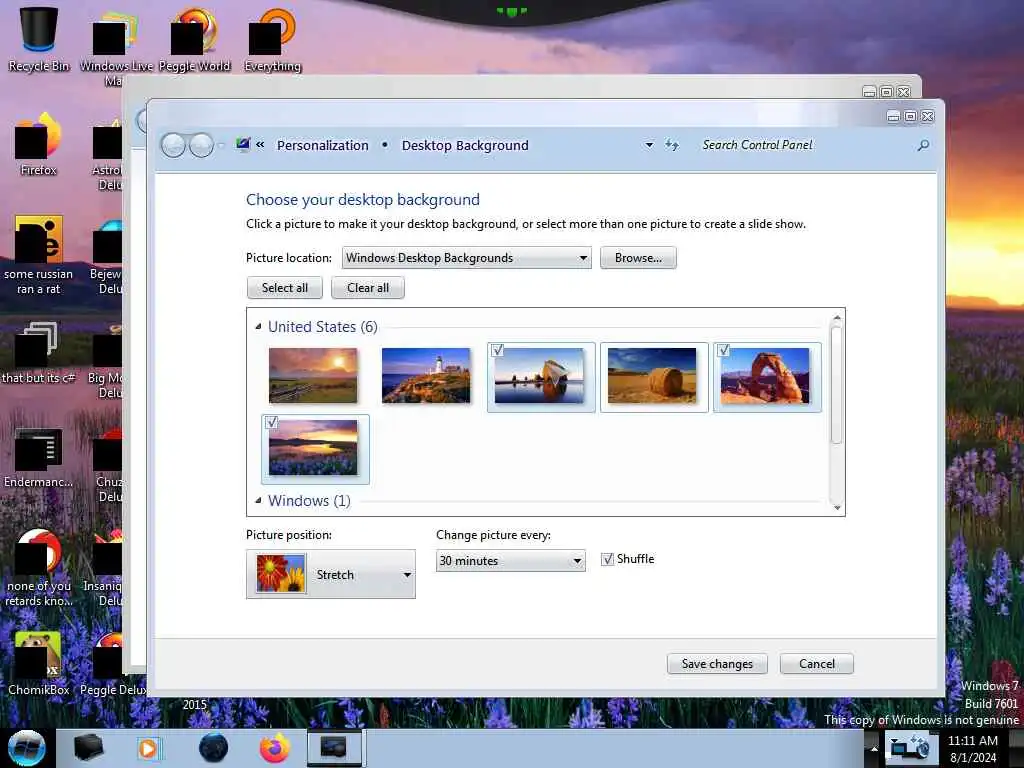Open the Picture location dropdown

[x=467, y=258]
